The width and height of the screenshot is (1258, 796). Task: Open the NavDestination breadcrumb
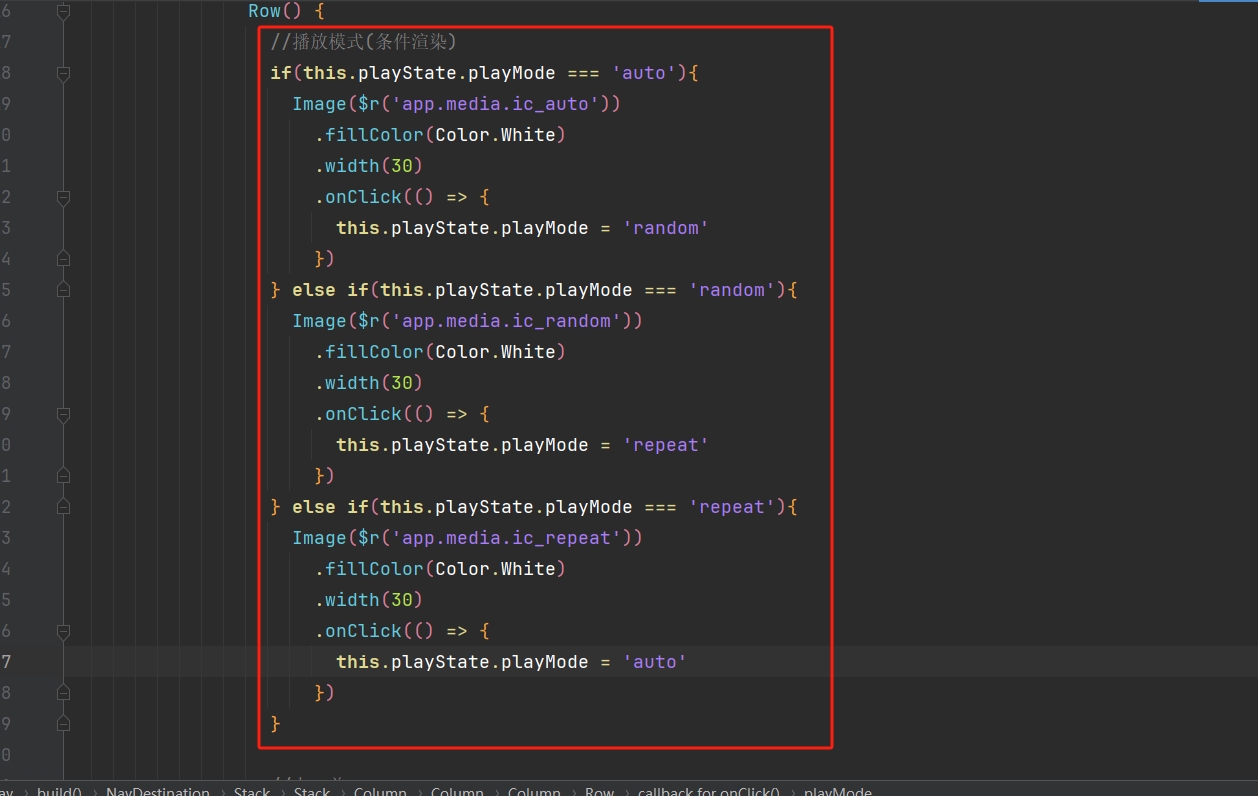pos(157,791)
